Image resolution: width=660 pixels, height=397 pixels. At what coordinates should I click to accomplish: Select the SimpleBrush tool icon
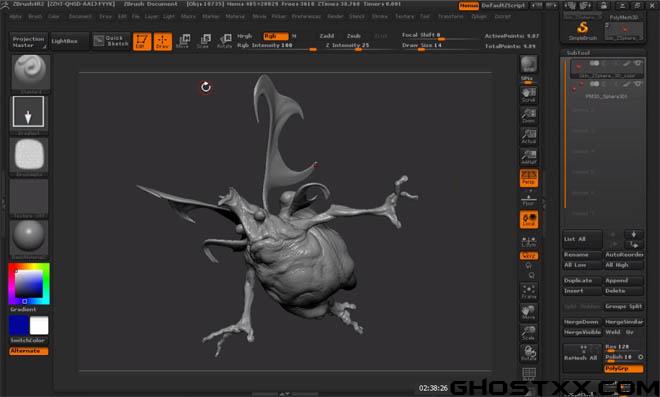pyautogui.click(x=583, y=30)
